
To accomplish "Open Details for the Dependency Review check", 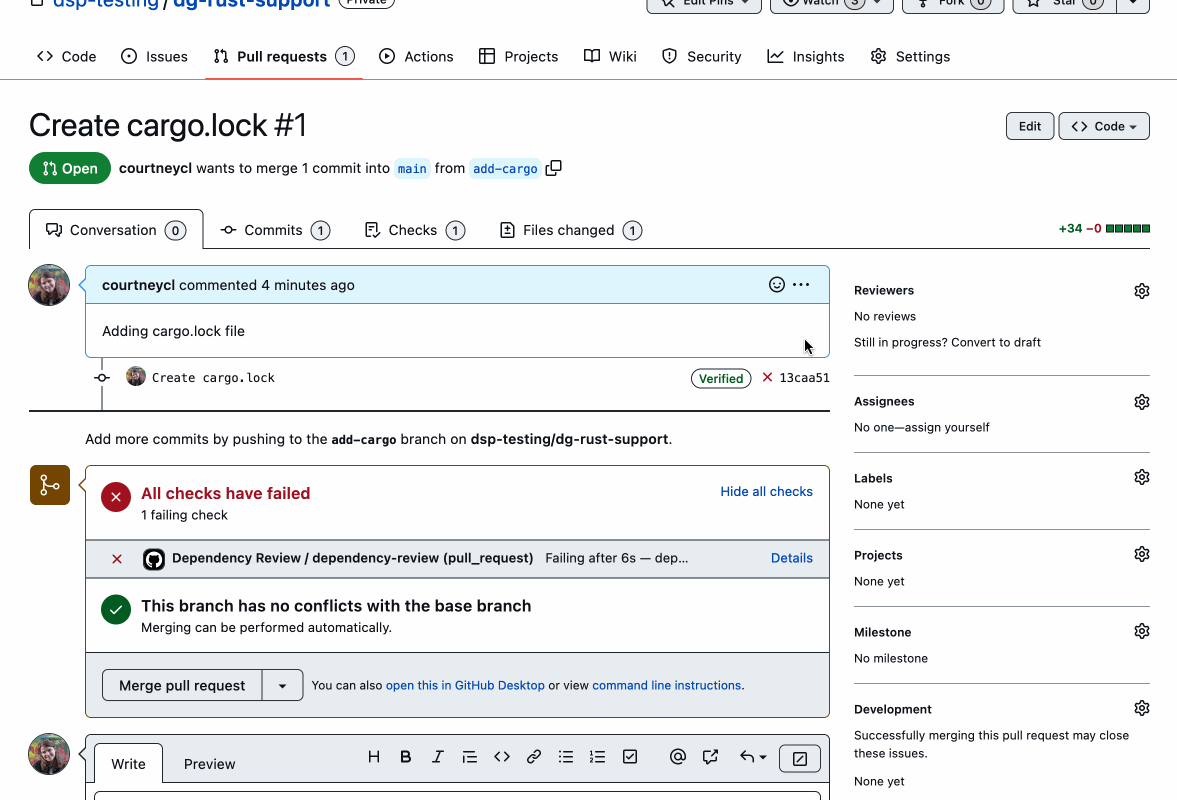I will (x=791, y=558).
